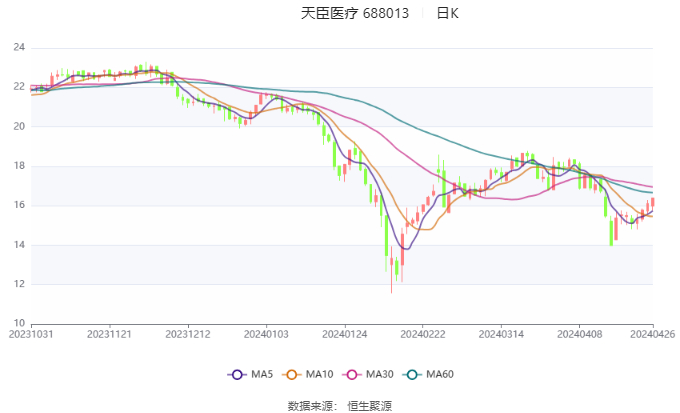Click the 24 price label on the y-axis
This screenshot has width=680, height=413.
pyautogui.click(x=19, y=48)
